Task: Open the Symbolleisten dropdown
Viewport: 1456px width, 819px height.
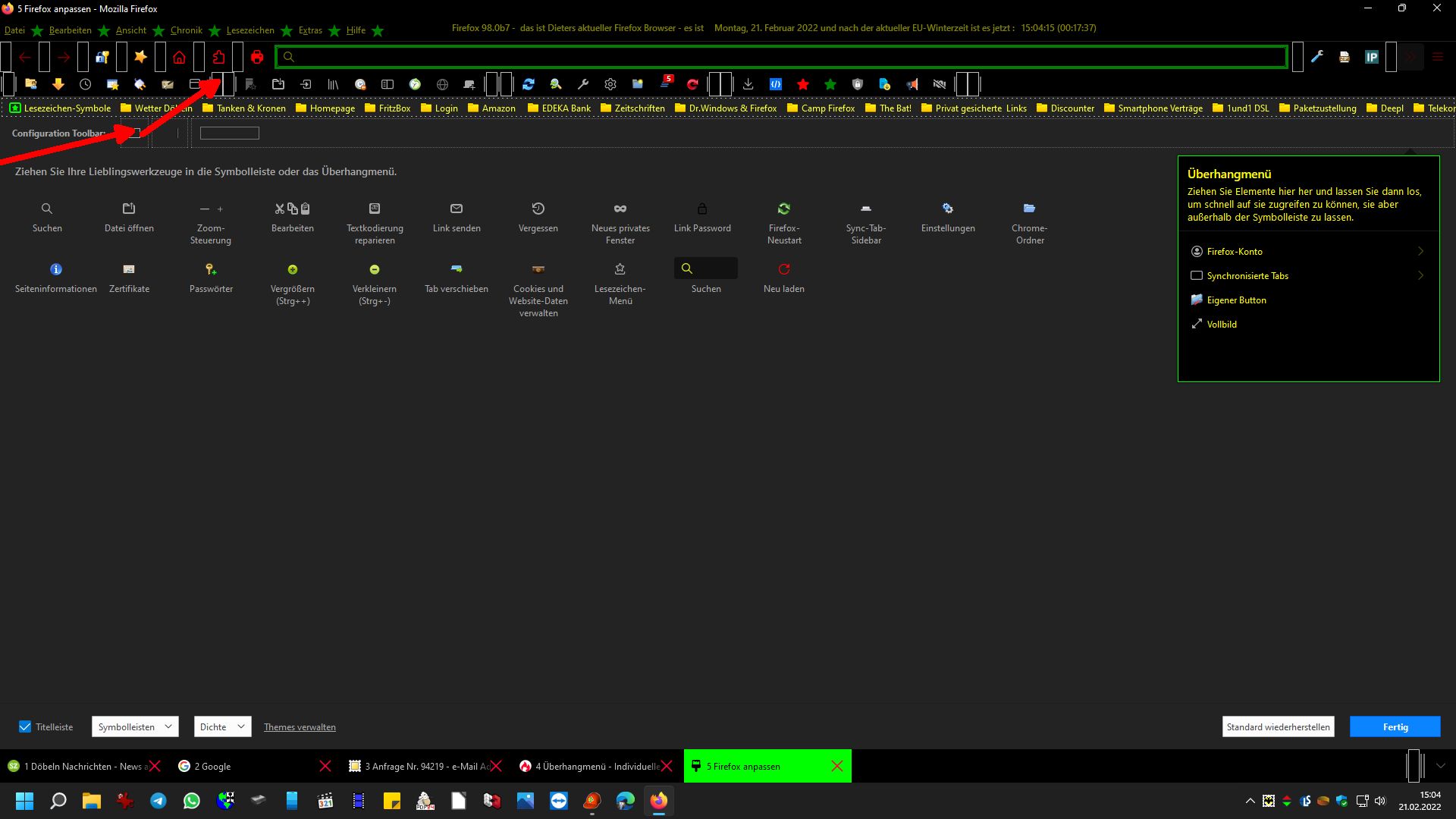Action: [x=135, y=726]
